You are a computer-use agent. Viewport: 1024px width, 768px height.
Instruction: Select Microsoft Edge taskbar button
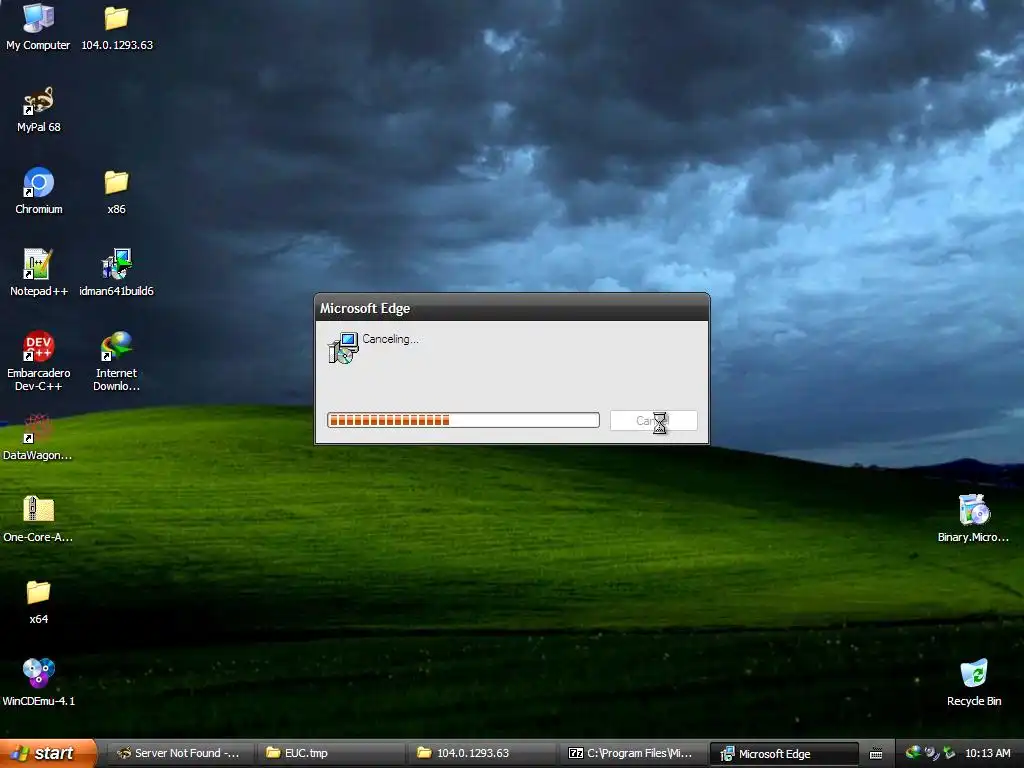tap(784, 754)
